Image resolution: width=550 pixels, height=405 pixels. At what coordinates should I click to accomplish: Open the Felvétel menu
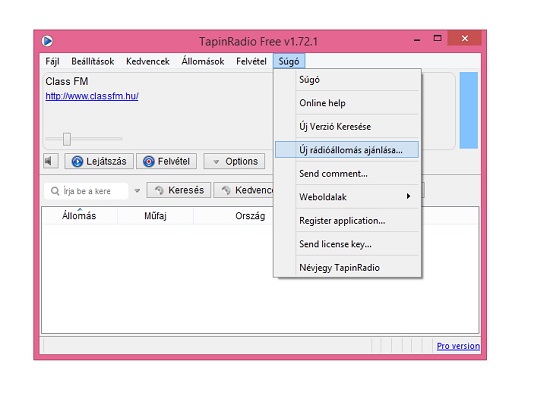point(251,61)
